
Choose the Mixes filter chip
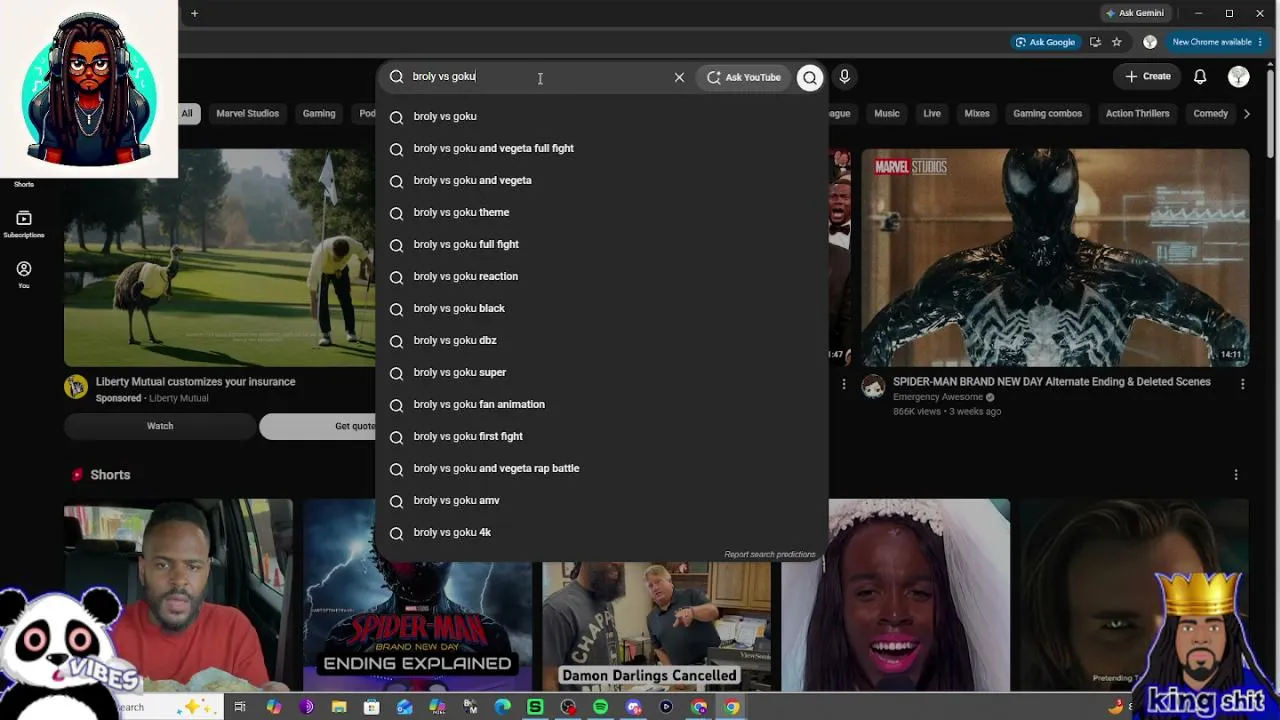[x=977, y=114]
